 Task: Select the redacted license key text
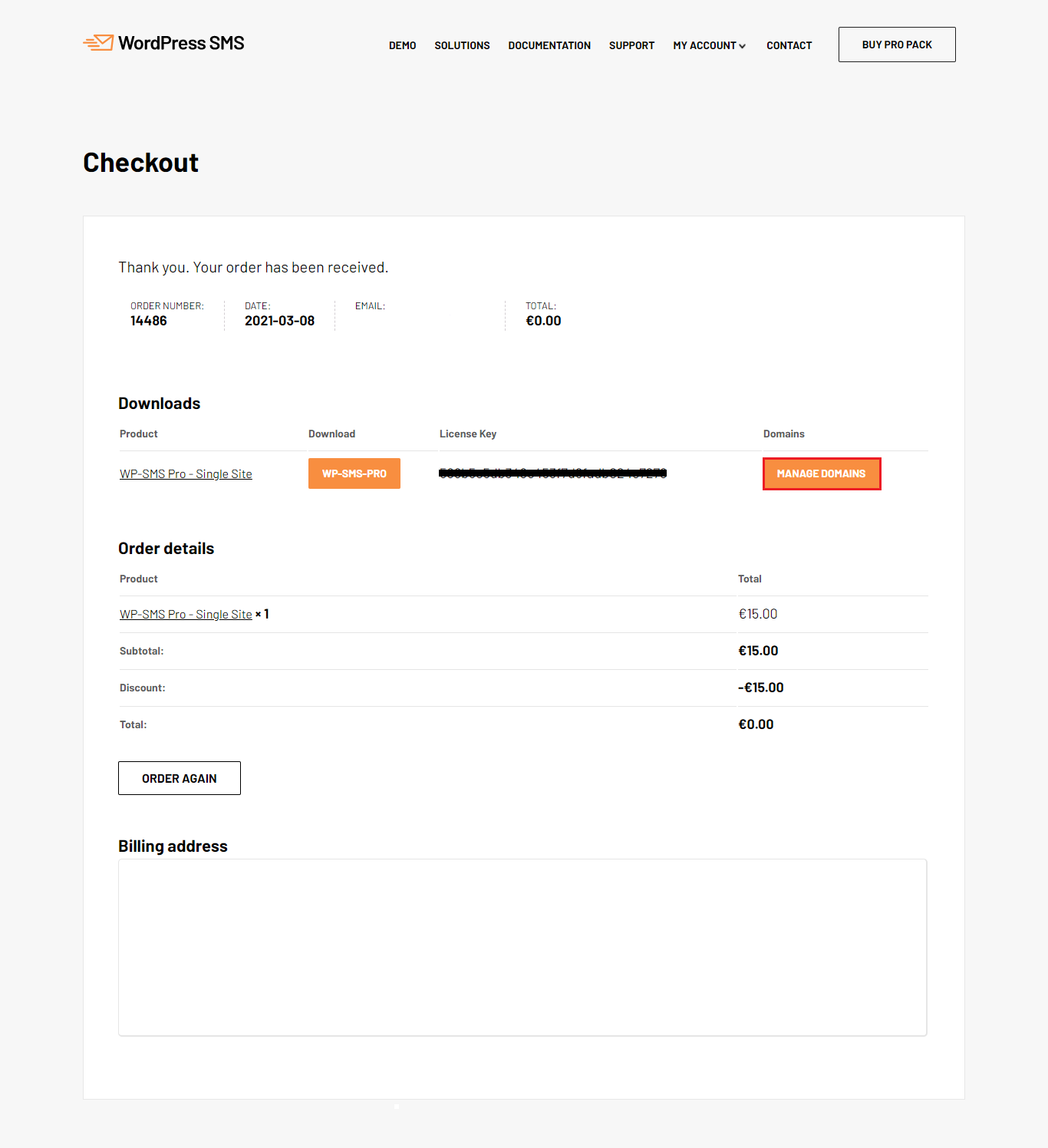(x=552, y=473)
